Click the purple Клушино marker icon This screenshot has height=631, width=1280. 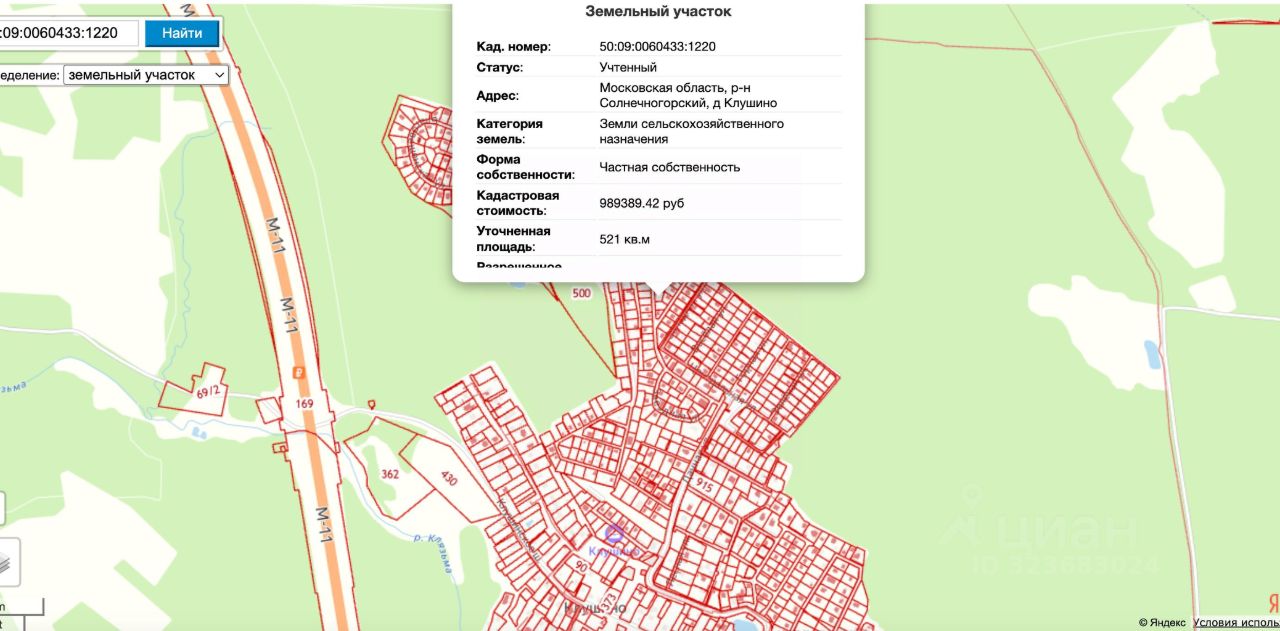pyautogui.click(x=615, y=534)
